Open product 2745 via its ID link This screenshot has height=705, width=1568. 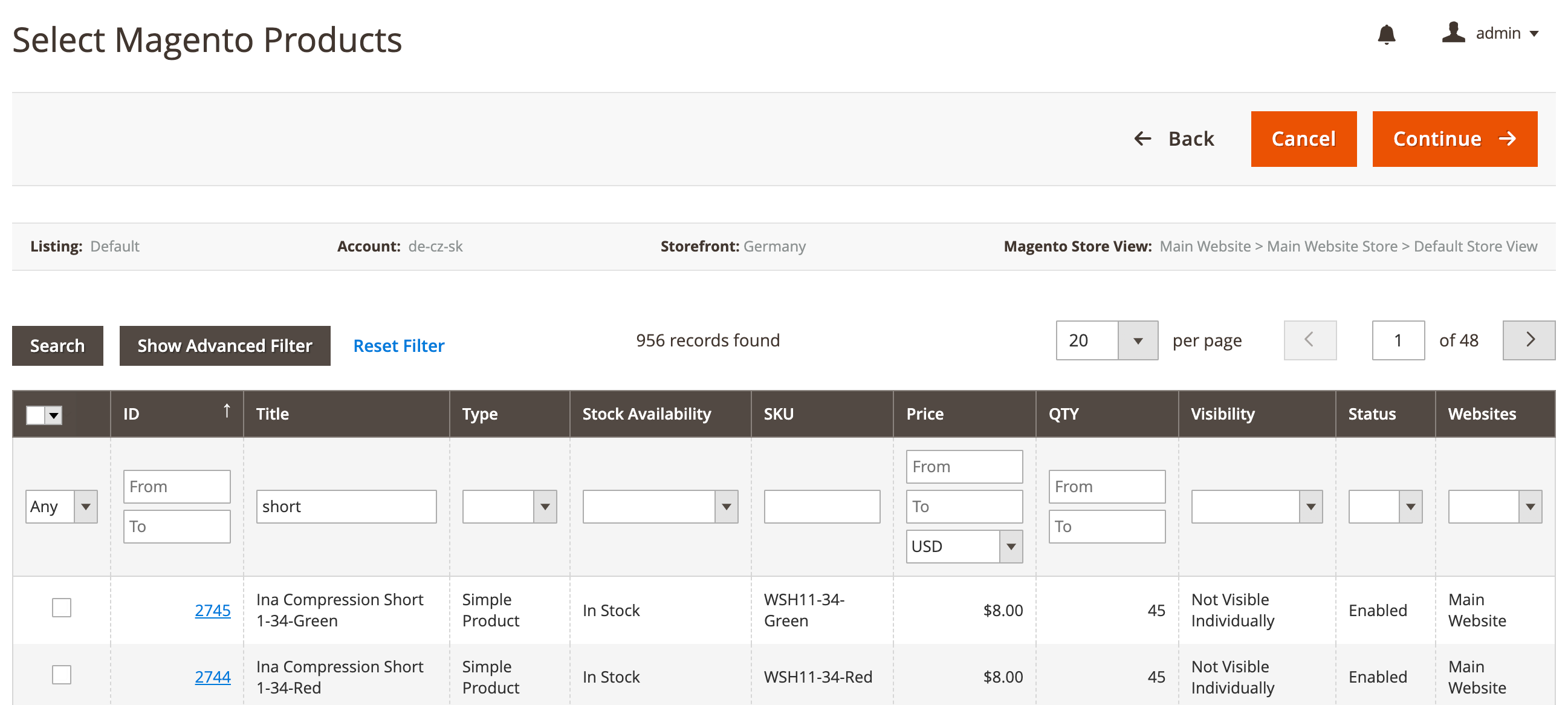212,610
